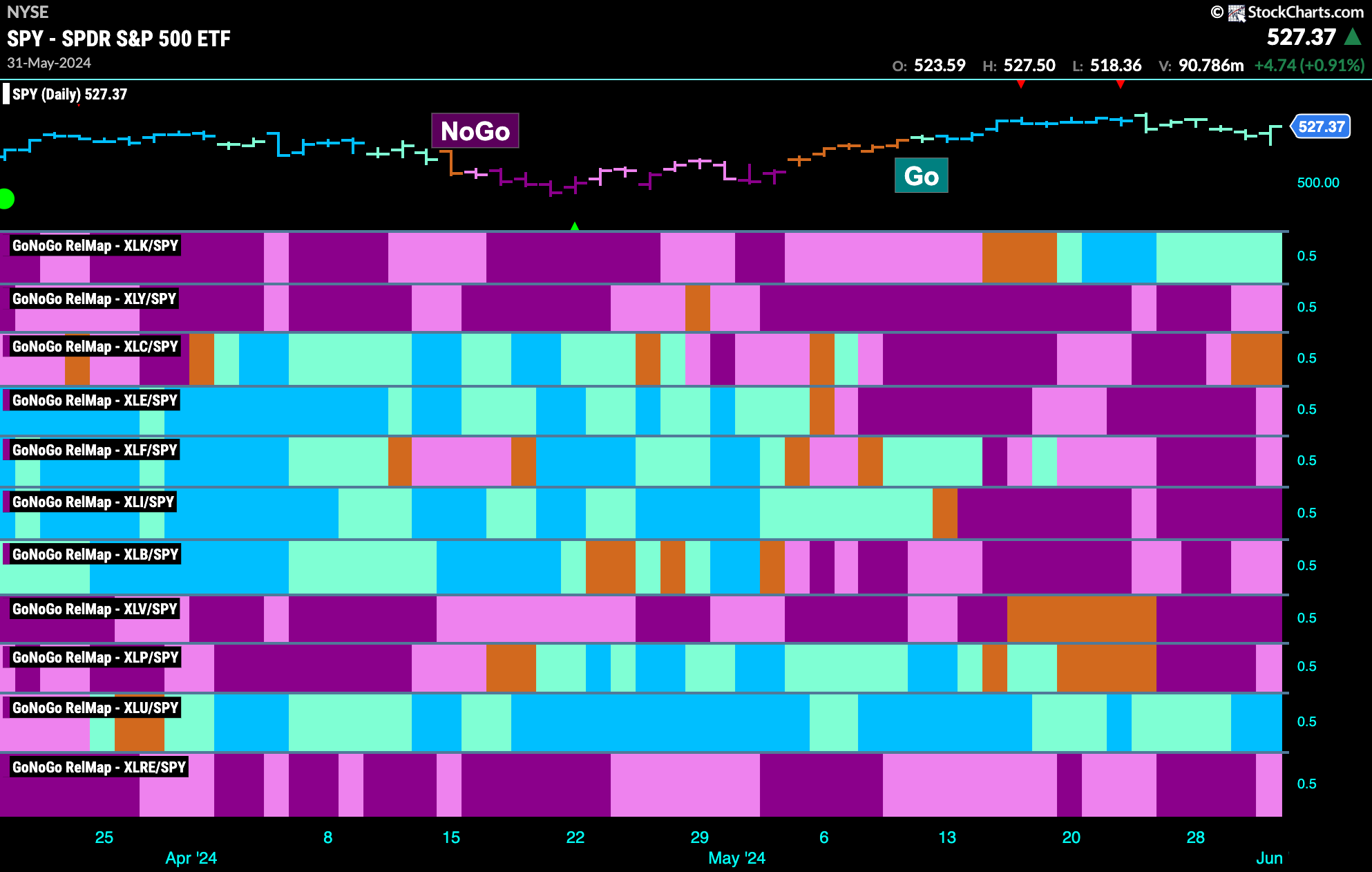The width and height of the screenshot is (1372, 872).
Task: Click the GoNoGo RelMap - XLB/SPY label
Action: pyautogui.click(x=95, y=554)
